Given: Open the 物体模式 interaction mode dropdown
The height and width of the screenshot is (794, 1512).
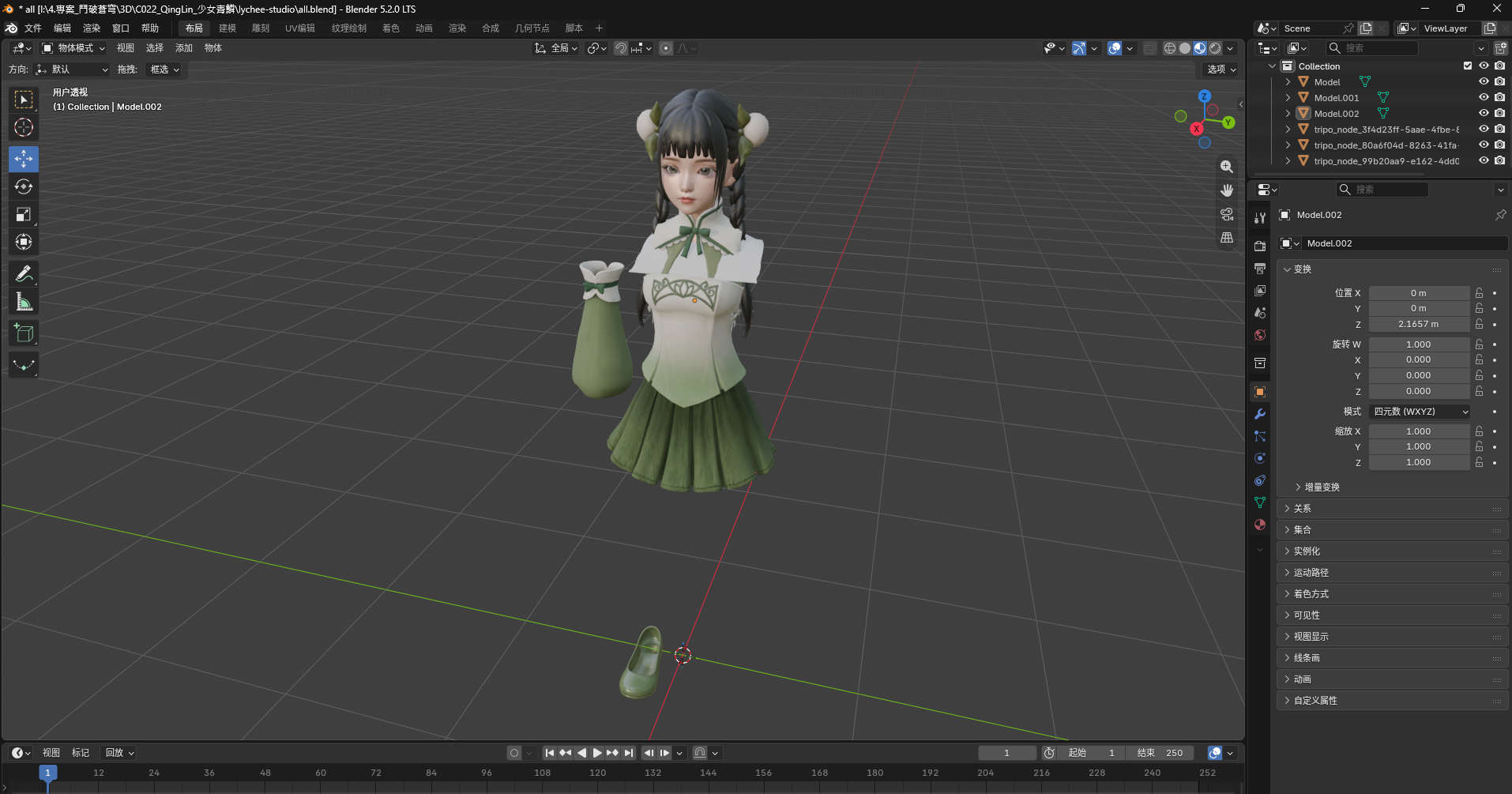Looking at the screenshot, I should 73,48.
